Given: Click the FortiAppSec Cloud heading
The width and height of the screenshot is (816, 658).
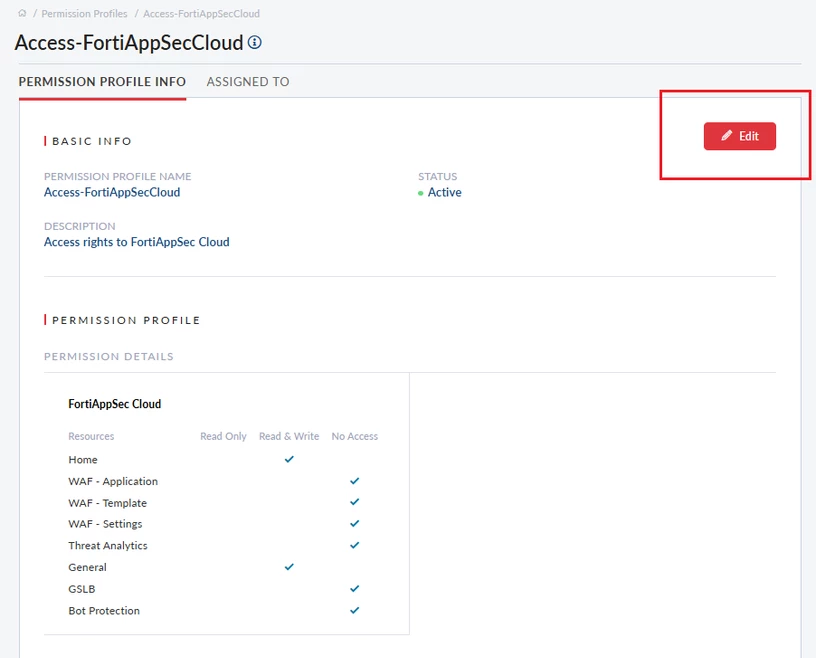Looking at the screenshot, I should click(x=114, y=404).
